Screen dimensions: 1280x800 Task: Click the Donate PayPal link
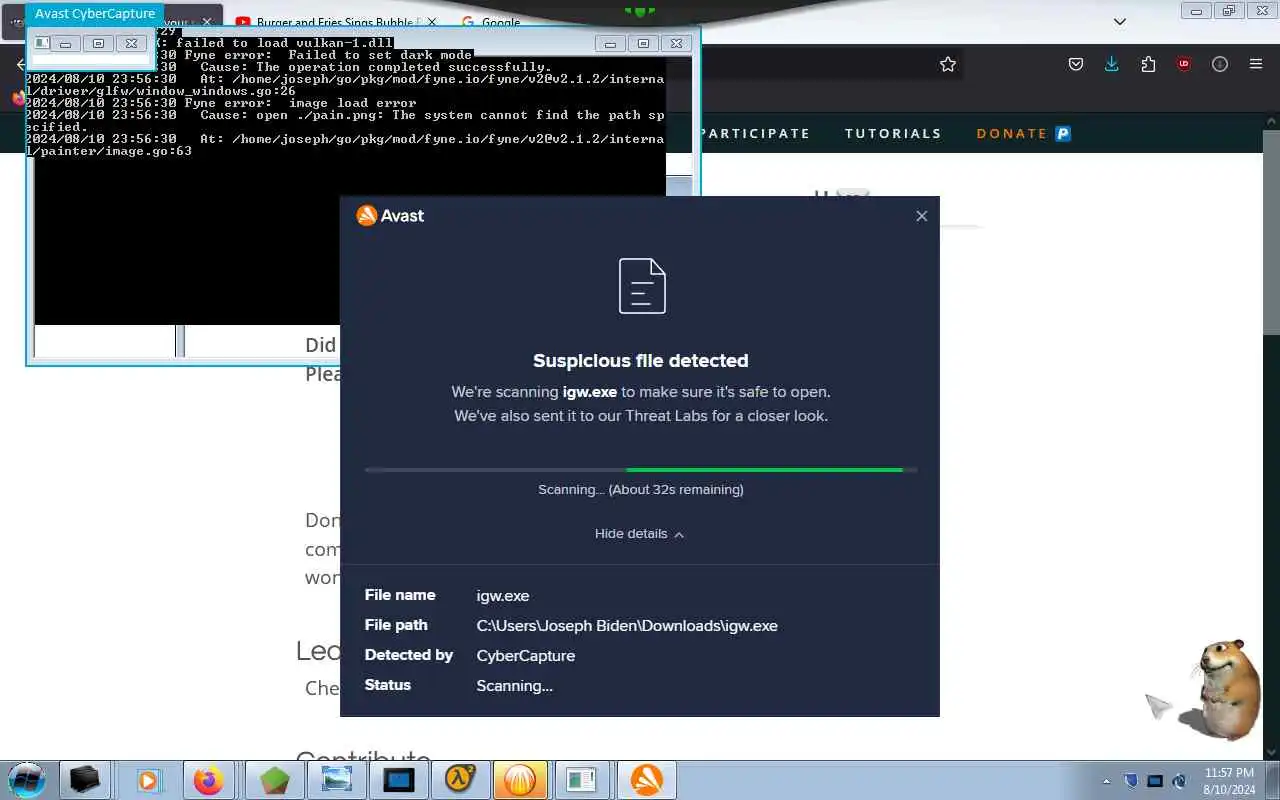pyautogui.click(x=1023, y=133)
